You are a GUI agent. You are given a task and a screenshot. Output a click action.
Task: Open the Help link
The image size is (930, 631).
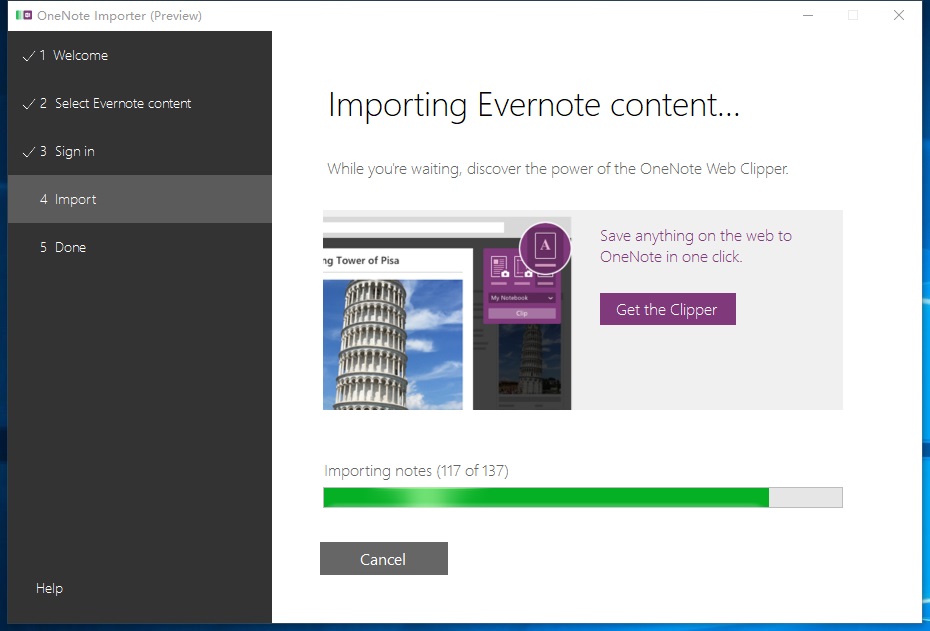(x=49, y=588)
